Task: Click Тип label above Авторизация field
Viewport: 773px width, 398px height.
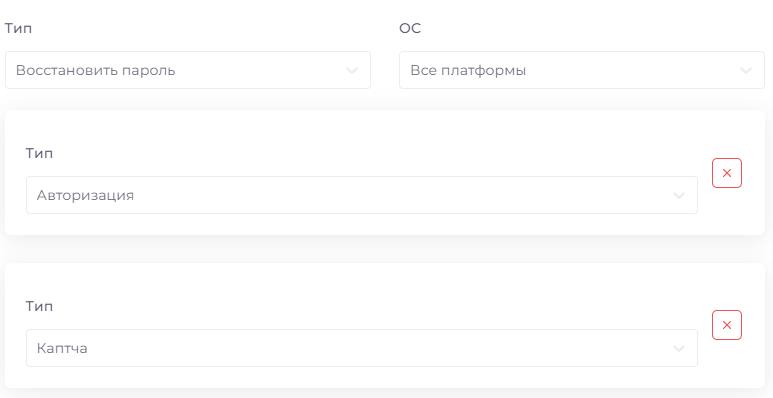Action: click(39, 153)
